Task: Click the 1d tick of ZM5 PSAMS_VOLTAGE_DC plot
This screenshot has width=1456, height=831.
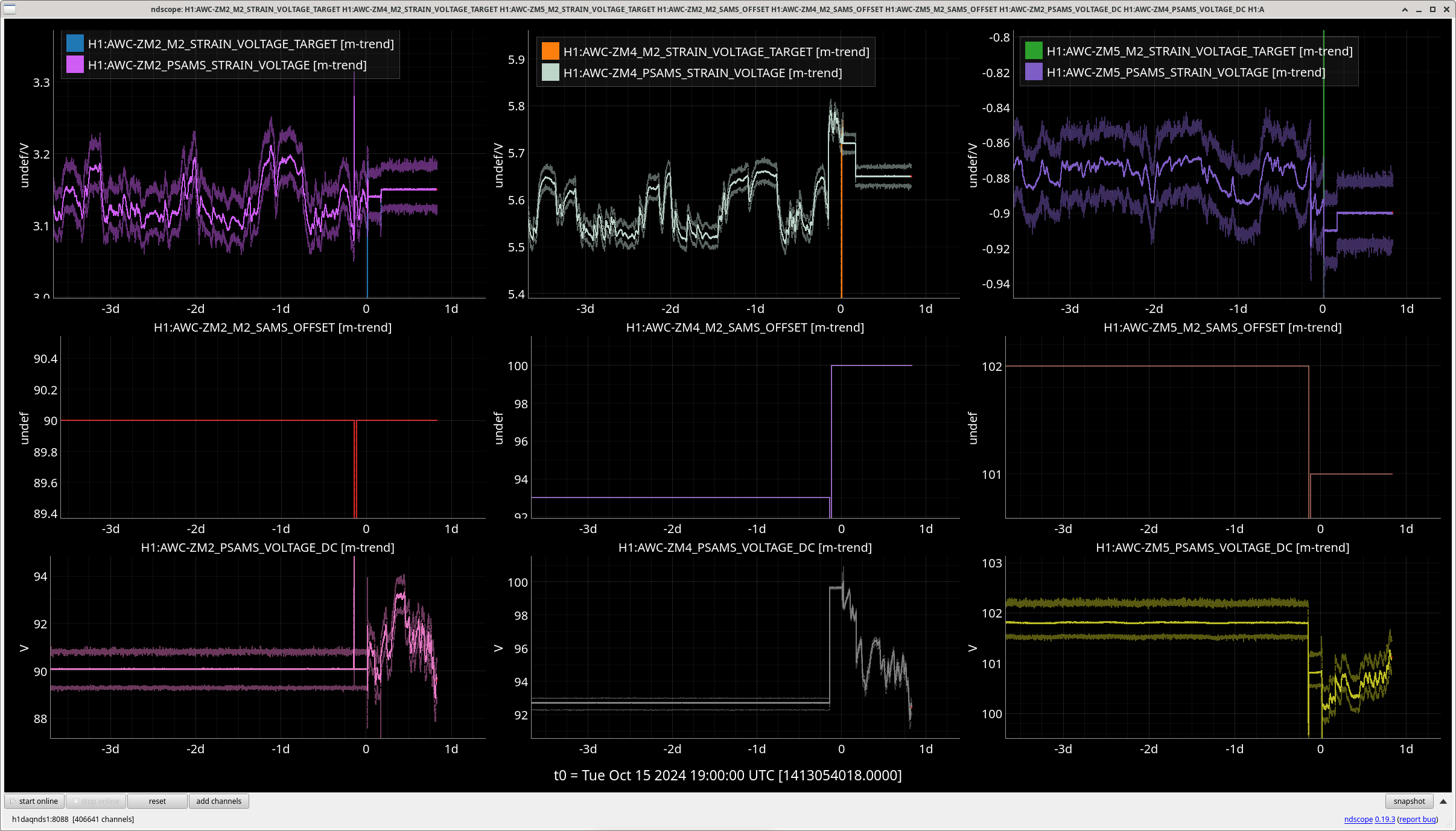Action: point(1407,749)
